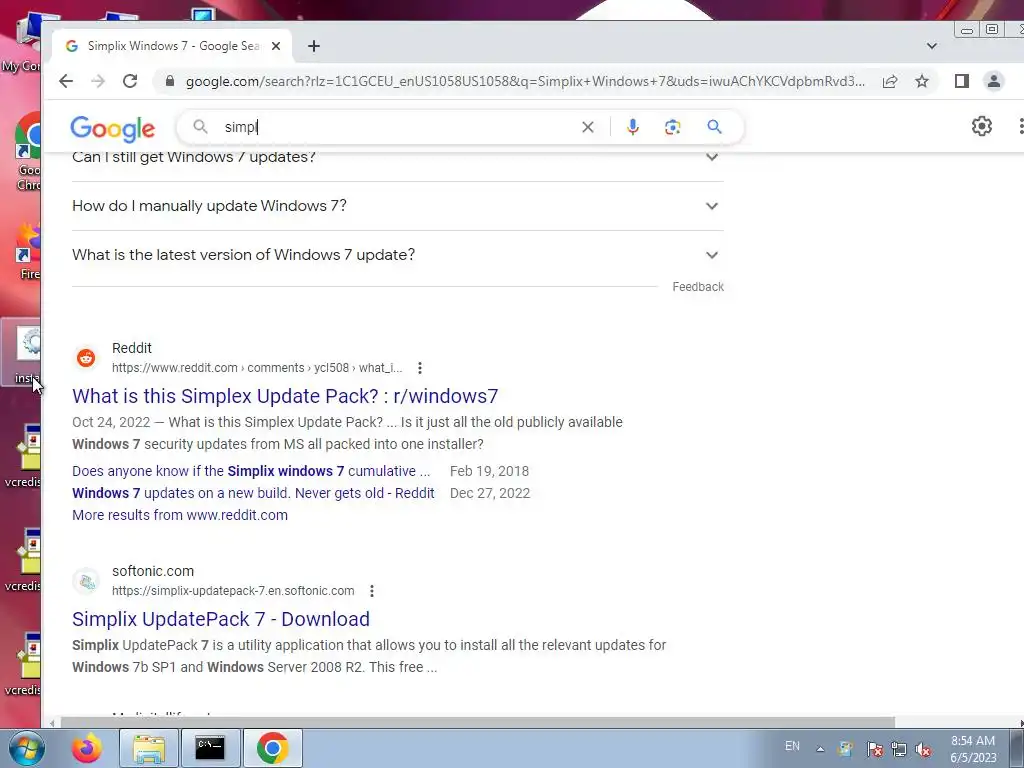Go back to the previous page
Screen dimensions: 1024x768
66,81
